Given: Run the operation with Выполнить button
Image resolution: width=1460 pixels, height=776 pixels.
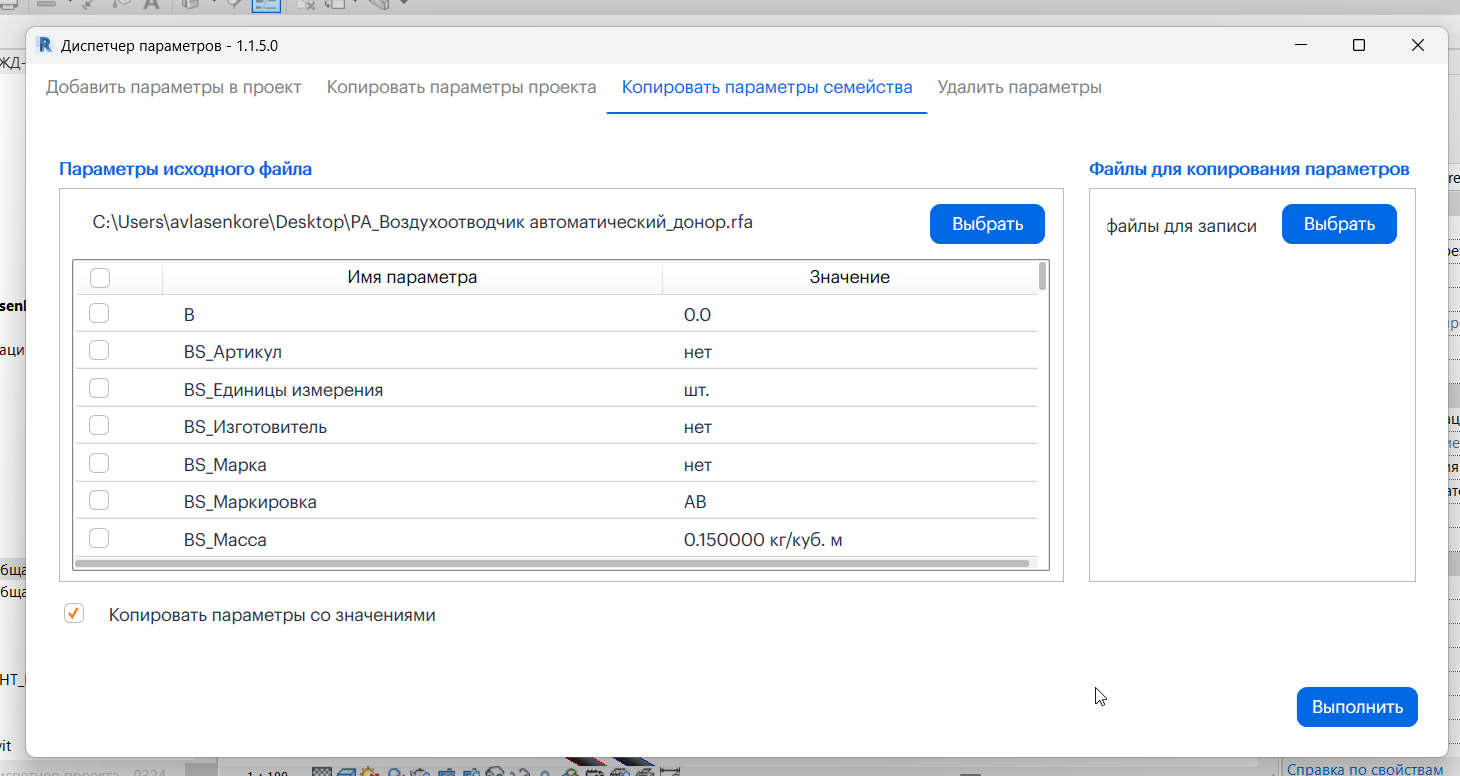Looking at the screenshot, I should [x=1357, y=707].
